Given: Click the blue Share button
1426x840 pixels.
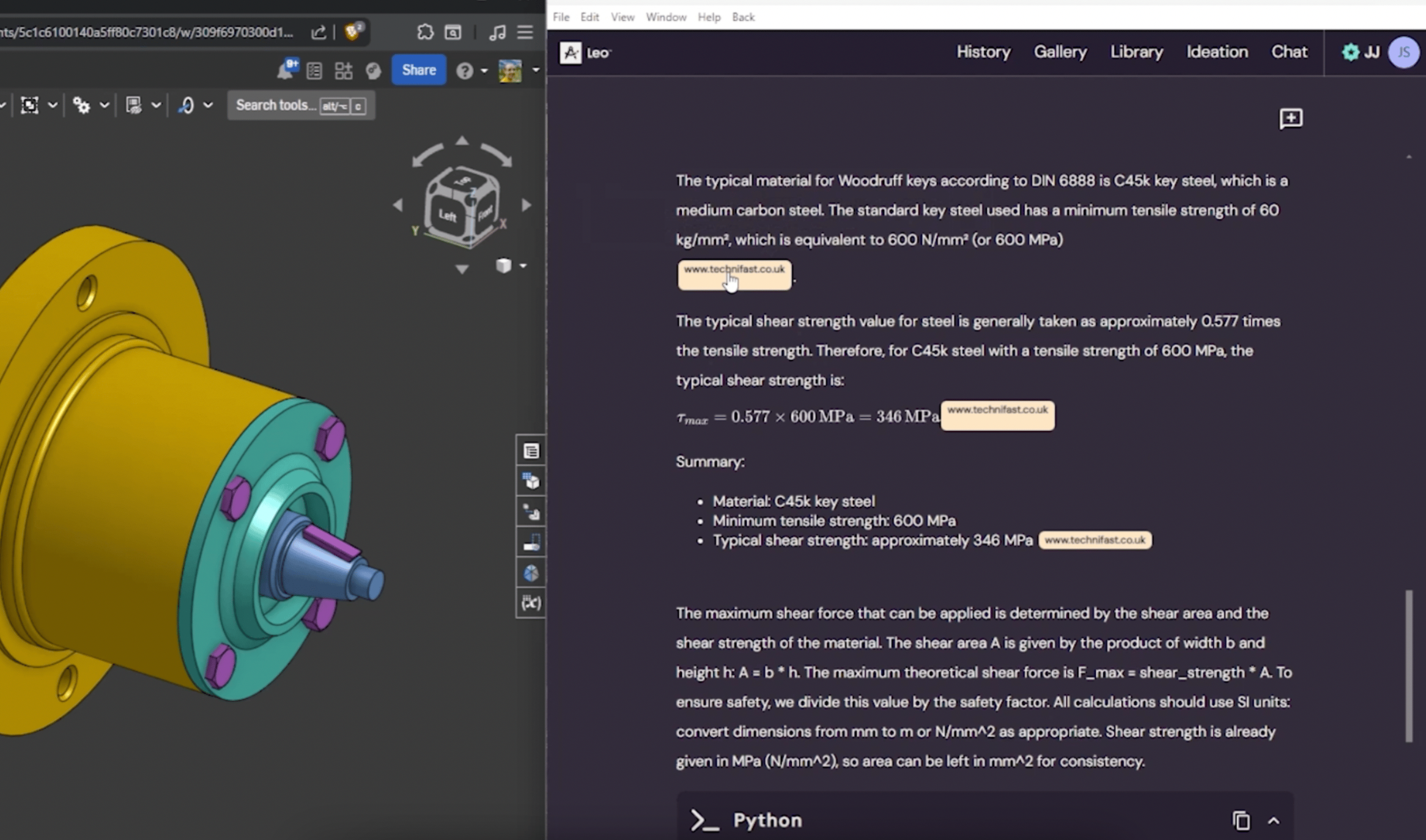Looking at the screenshot, I should (418, 70).
